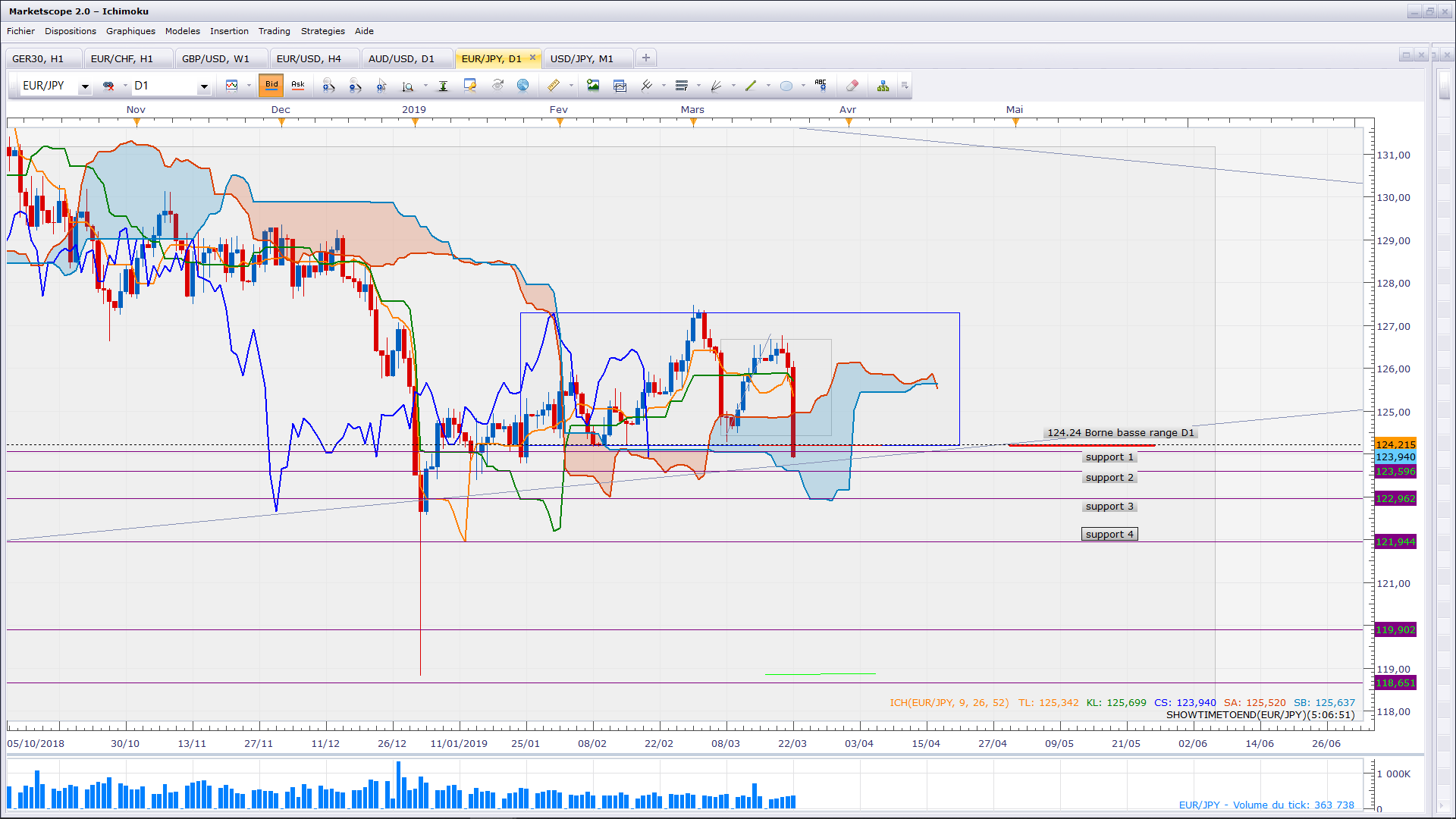Click the orange 124,215 price marker
1456x819 pixels.
click(x=1395, y=444)
